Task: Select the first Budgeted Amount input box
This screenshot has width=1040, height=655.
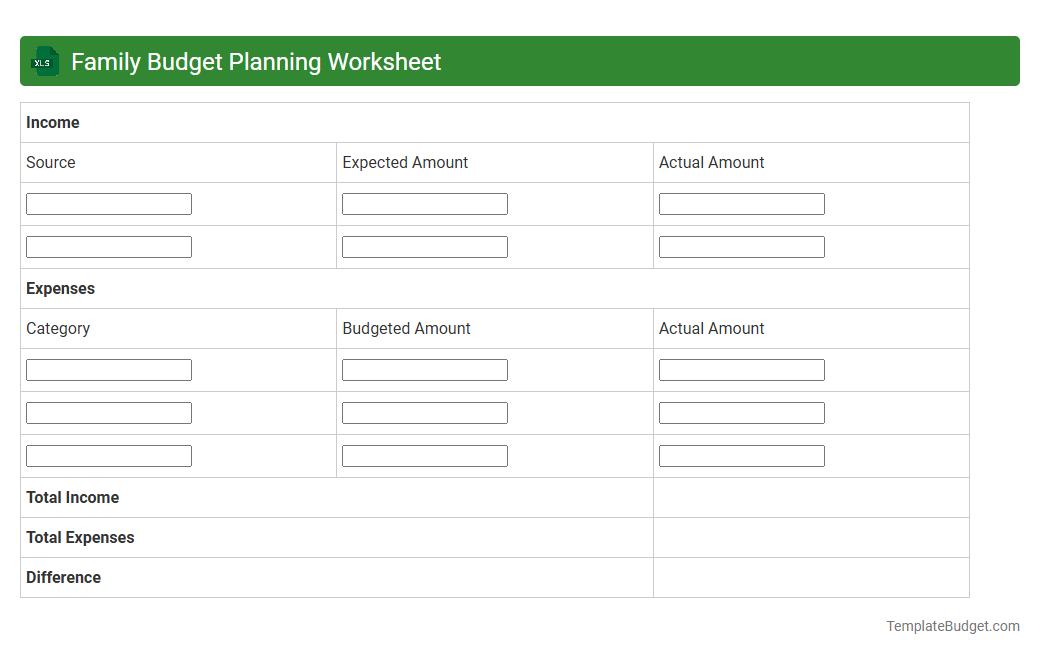Action: pos(424,369)
